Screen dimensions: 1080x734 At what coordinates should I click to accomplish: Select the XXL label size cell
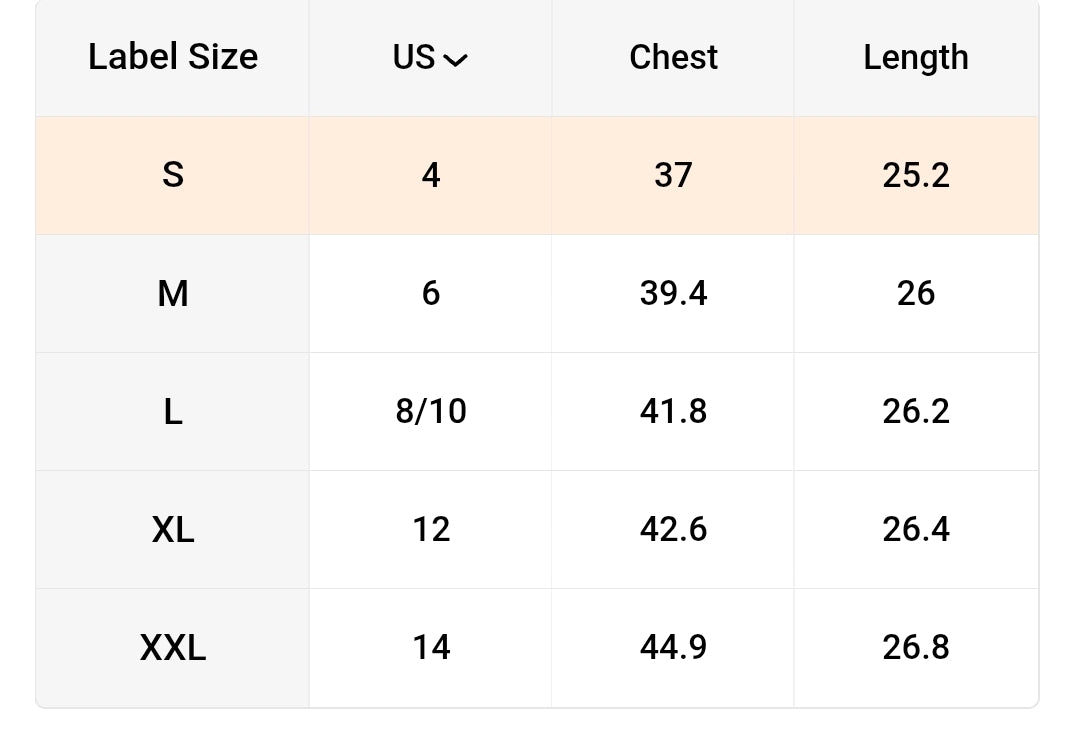[173, 648]
